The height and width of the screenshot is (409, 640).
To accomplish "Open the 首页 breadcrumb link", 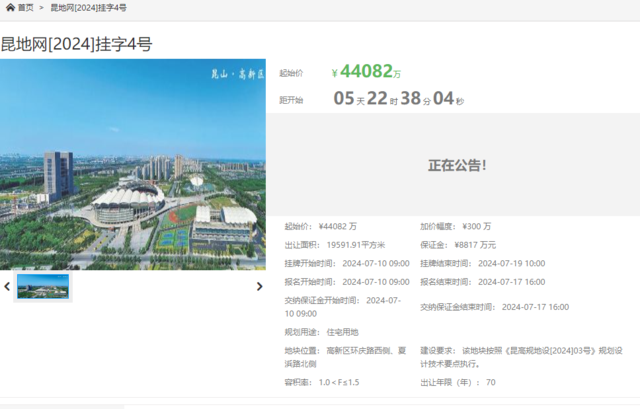I will 25,7.
